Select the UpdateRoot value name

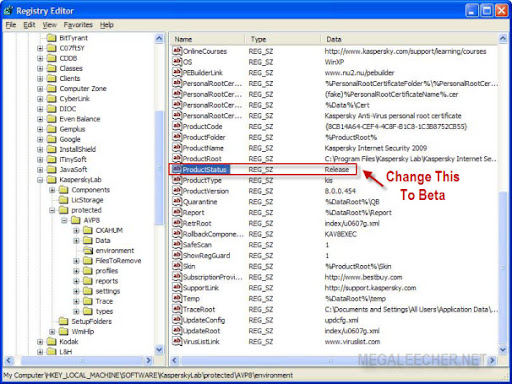point(201,331)
